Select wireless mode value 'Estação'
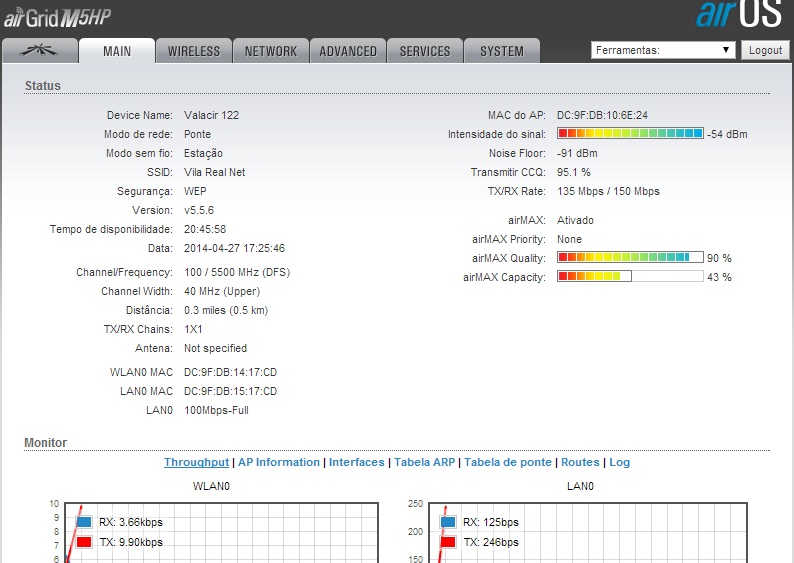 [203, 153]
